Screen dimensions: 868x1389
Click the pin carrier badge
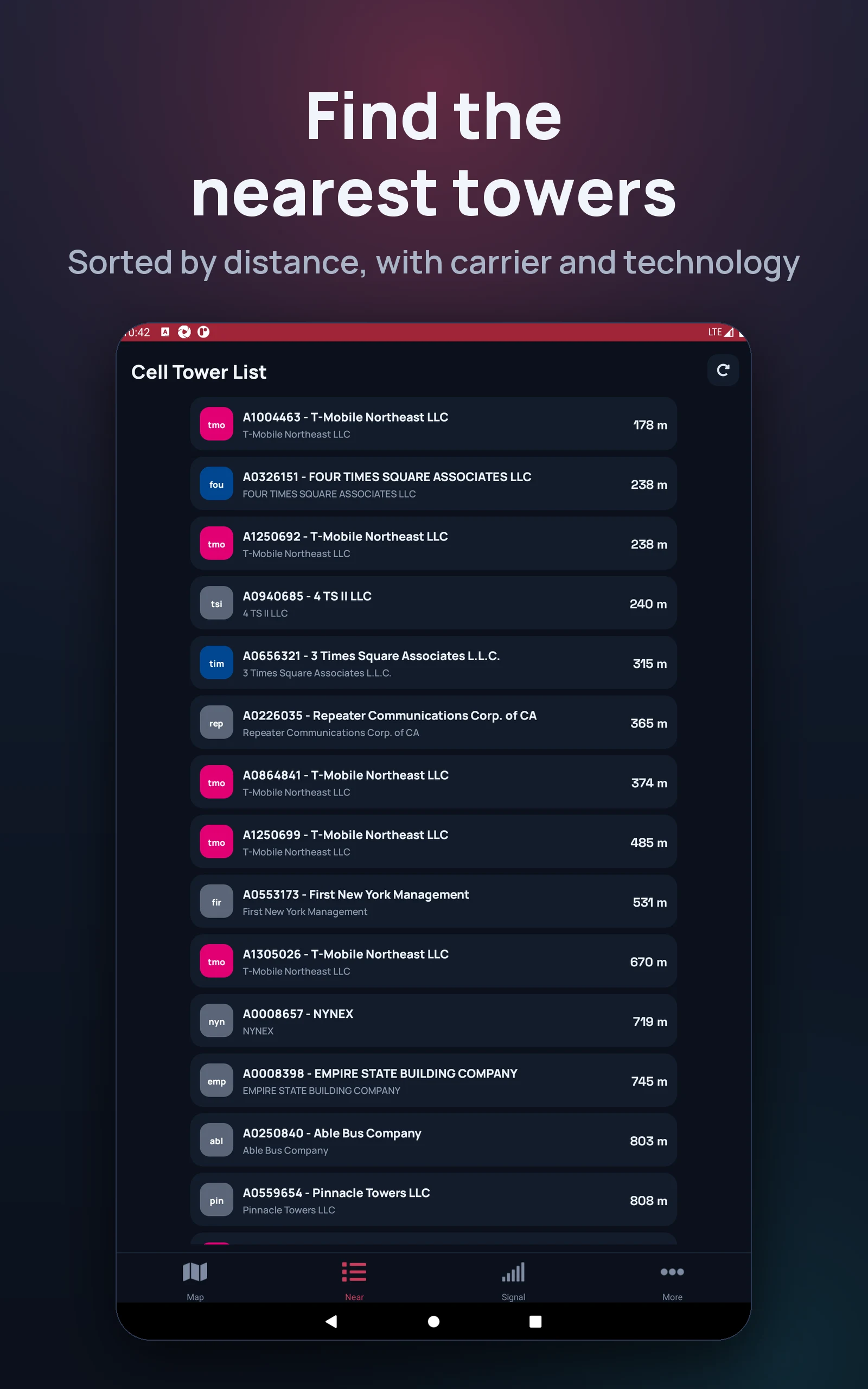[x=216, y=1200]
